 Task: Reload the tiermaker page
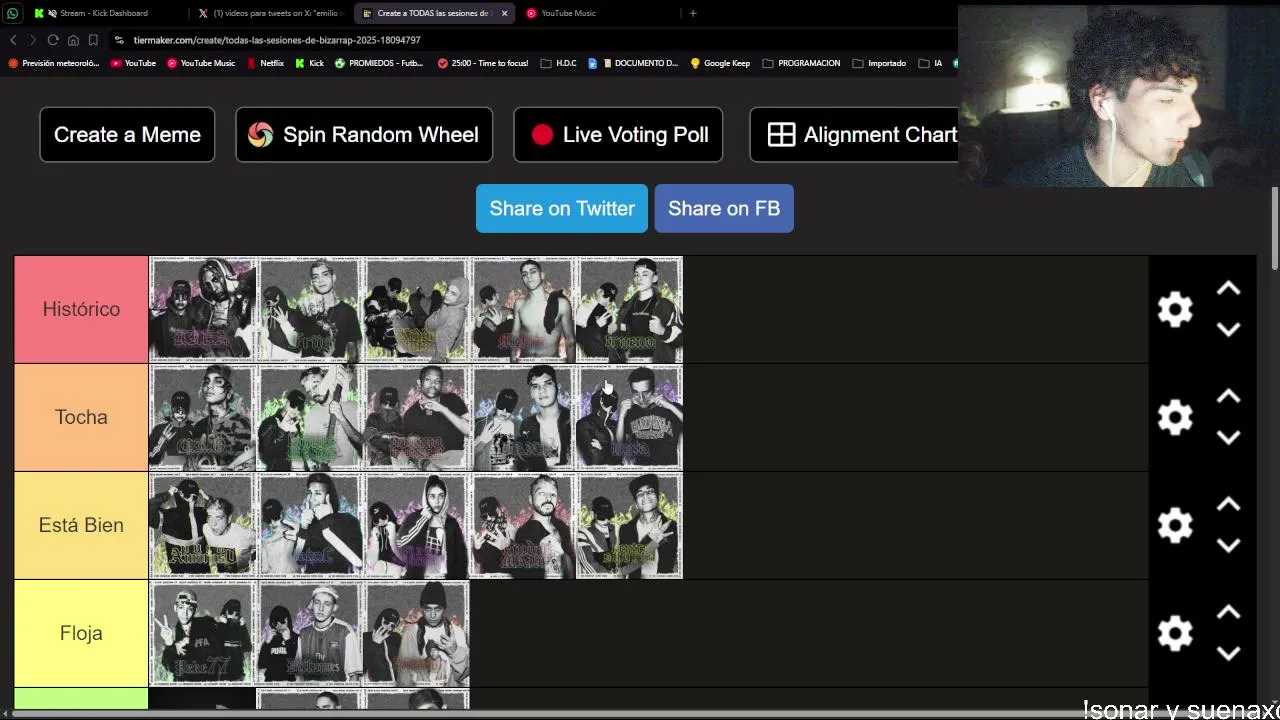pyautogui.click(x=53, y=40)
